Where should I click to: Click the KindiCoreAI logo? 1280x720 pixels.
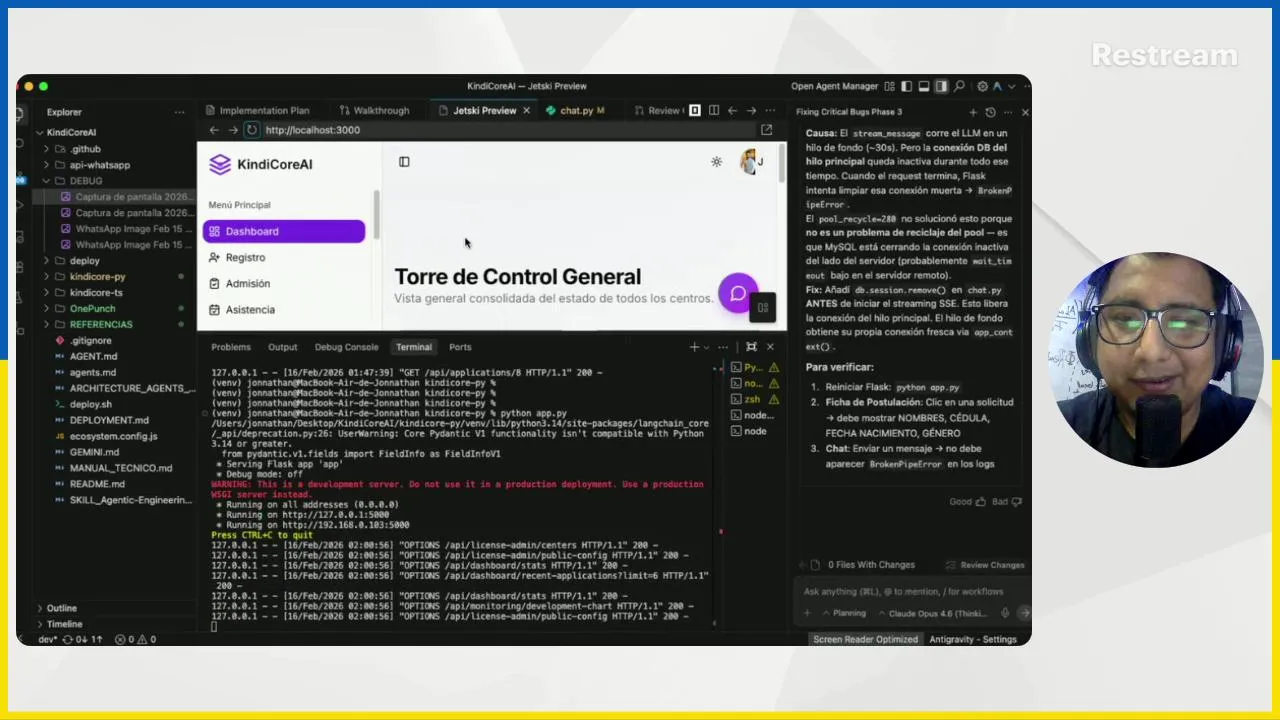(x=260, y=165)
